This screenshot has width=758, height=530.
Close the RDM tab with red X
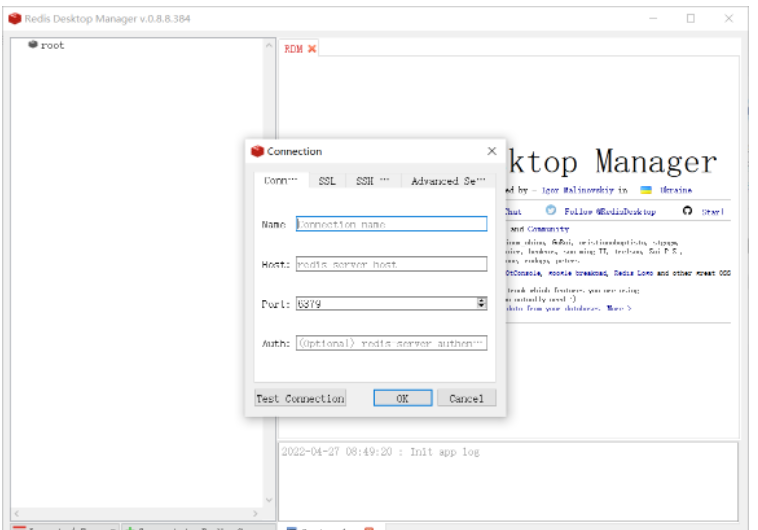coord(312,49)
